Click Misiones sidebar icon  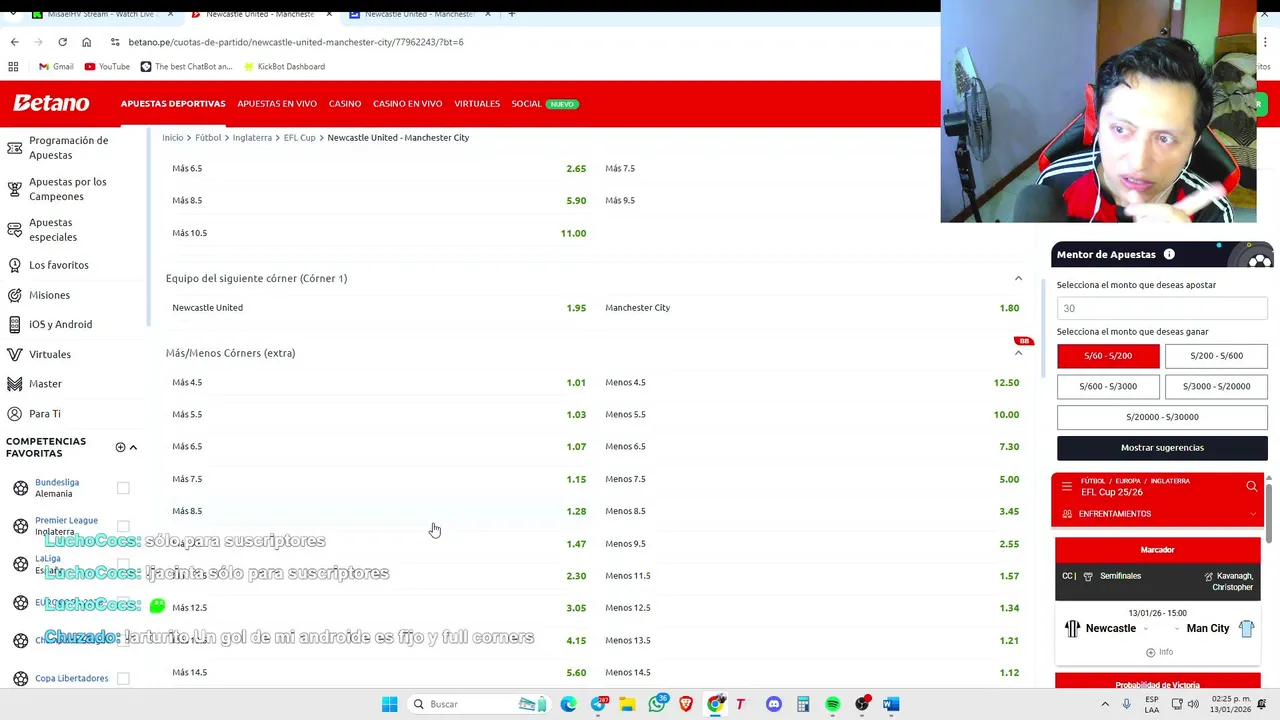click(14, 295)
